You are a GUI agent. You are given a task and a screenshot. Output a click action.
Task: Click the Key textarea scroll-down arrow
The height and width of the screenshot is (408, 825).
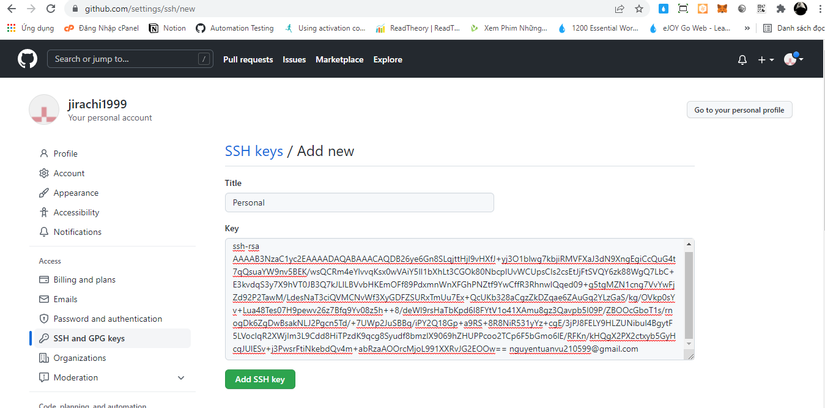click(689, 343)
